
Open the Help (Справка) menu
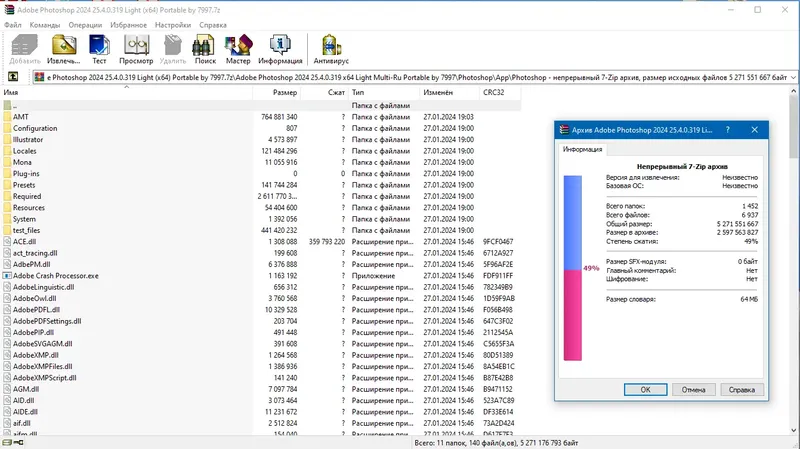[x=213, y=24]
